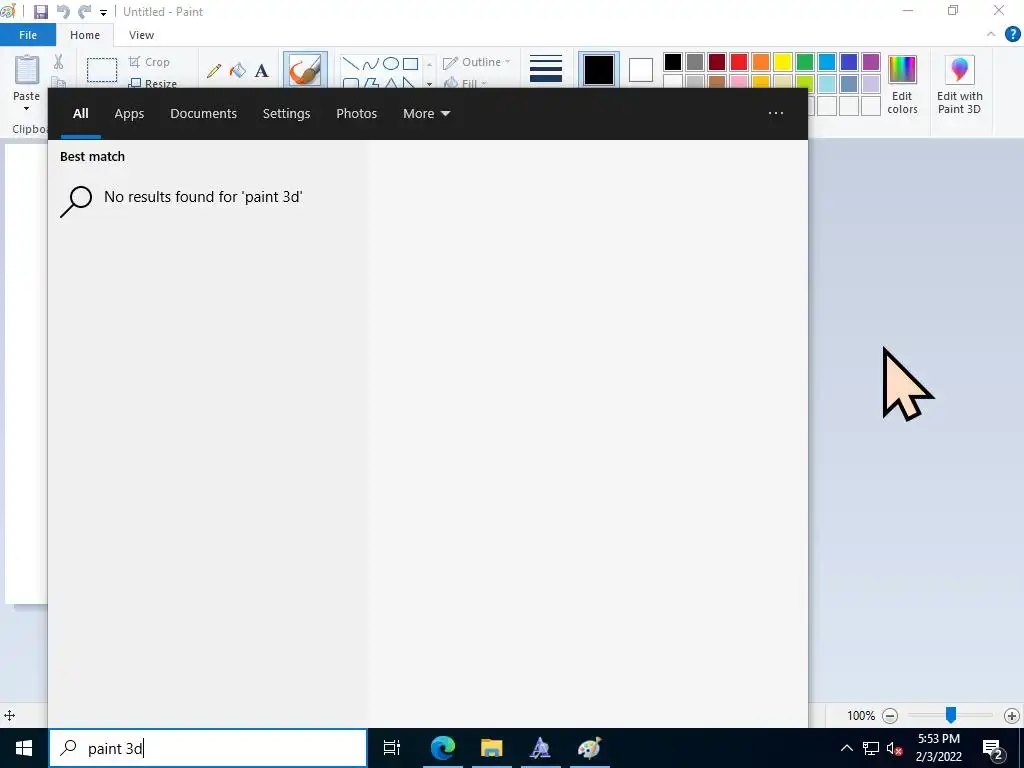Pick the rectangle shape
Screen dimensions: 1024x768
click(410, 63)
